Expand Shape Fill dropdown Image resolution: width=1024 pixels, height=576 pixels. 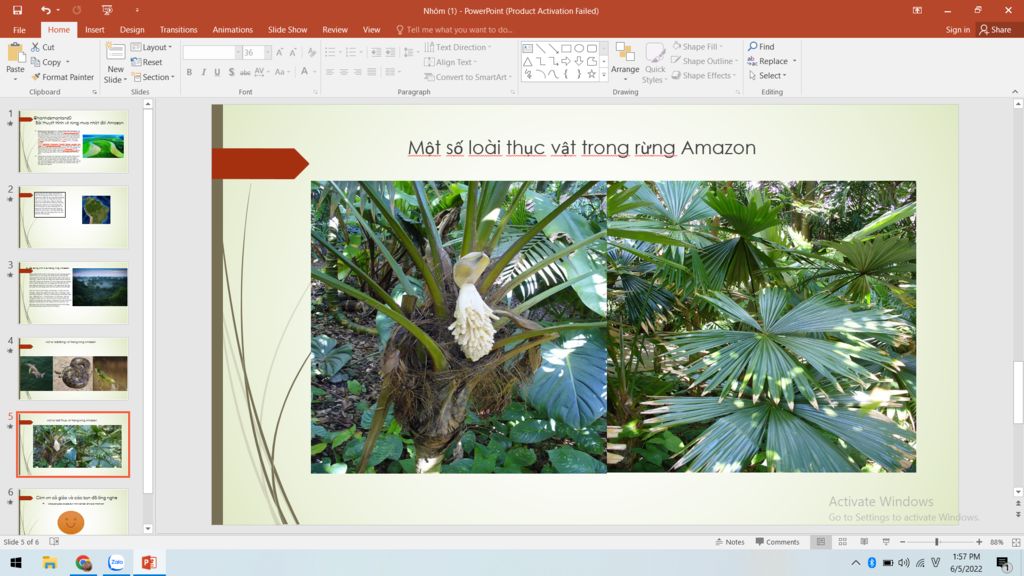click(x=697, y=46)
